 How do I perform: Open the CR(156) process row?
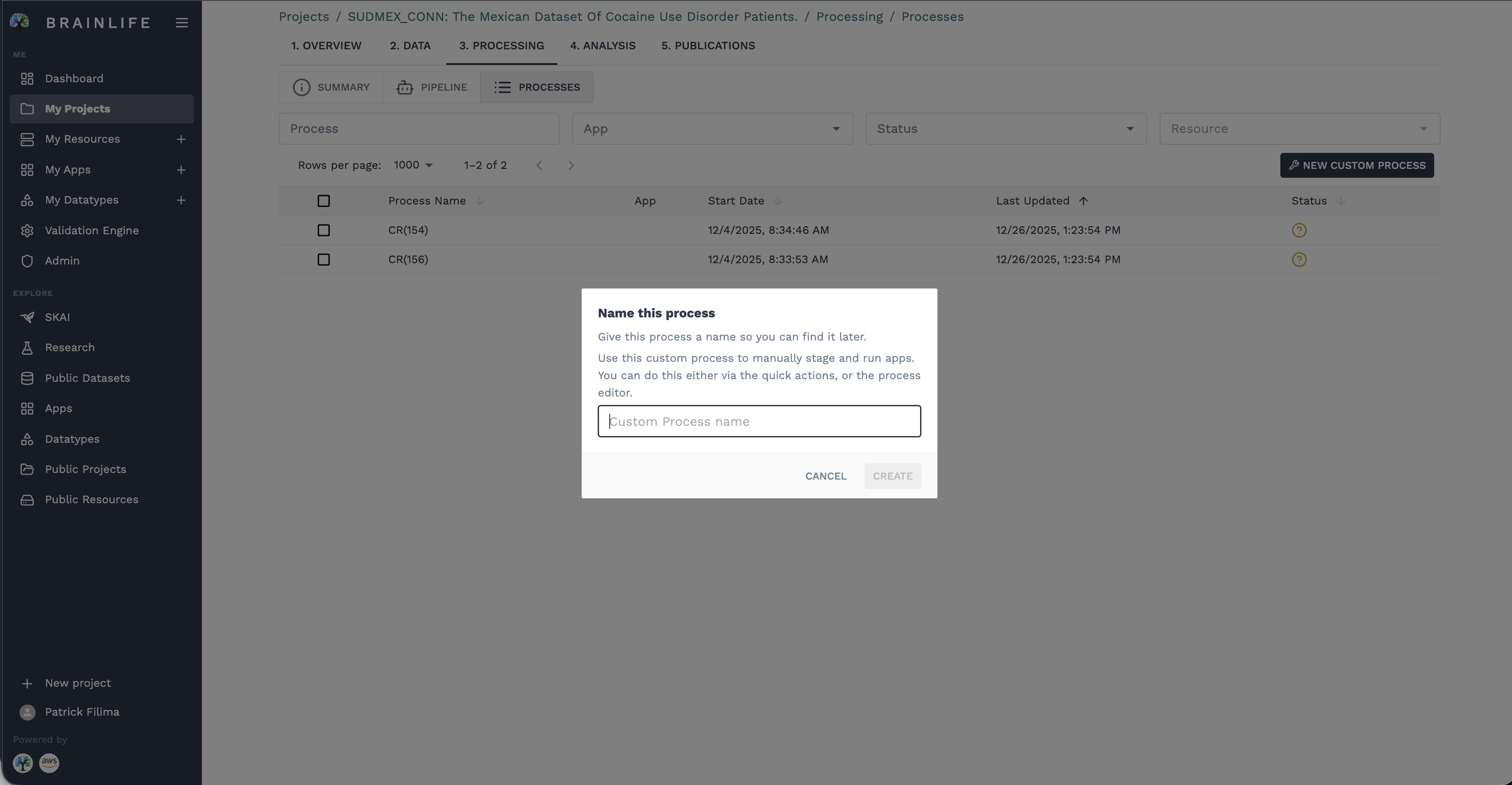point(859,260)
